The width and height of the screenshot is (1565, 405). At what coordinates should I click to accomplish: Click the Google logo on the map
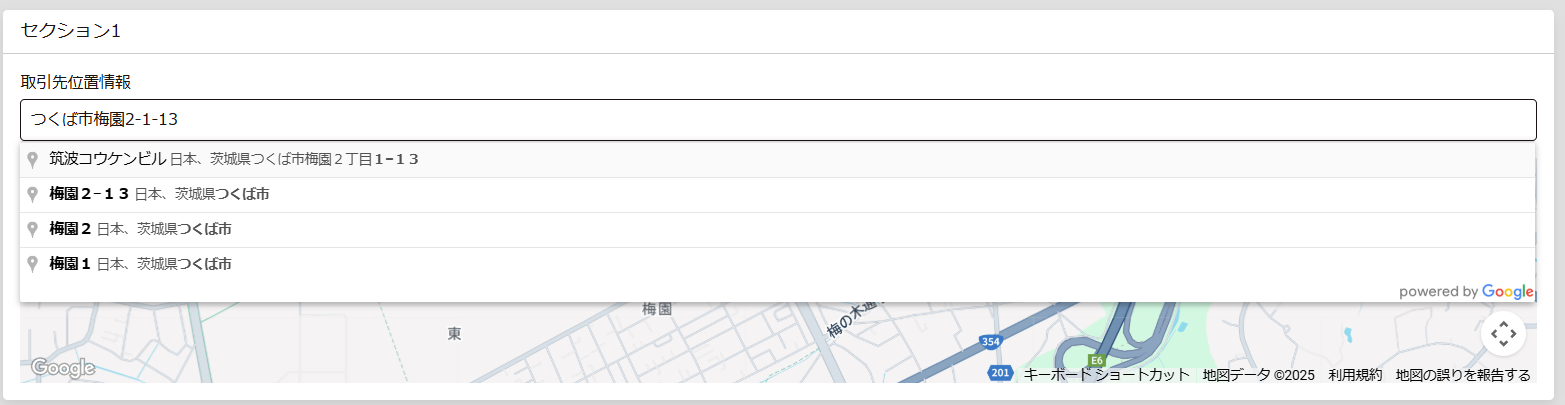point(63,368)
